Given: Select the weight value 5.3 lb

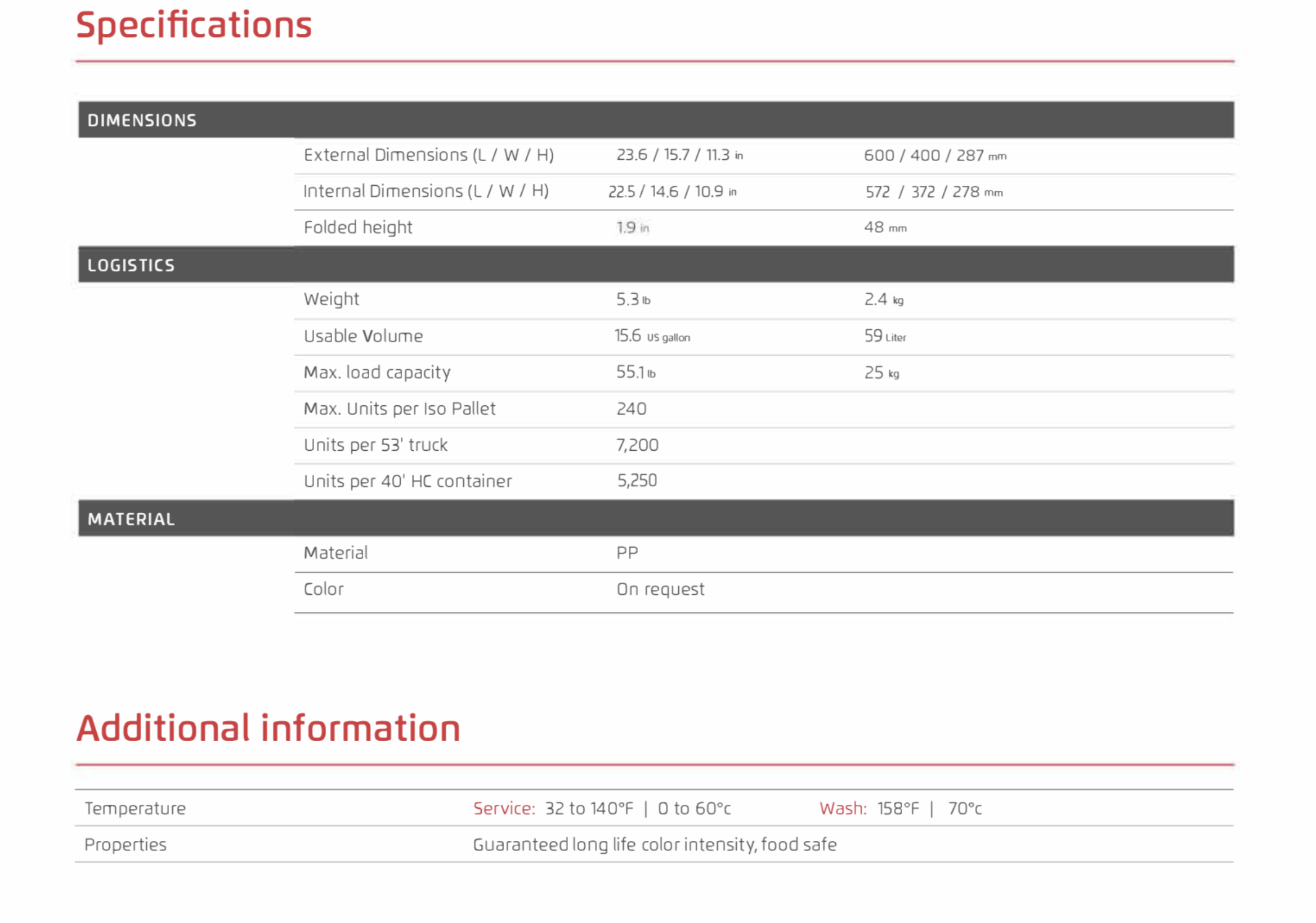Looking at the screenshot, I should [633, 299].
